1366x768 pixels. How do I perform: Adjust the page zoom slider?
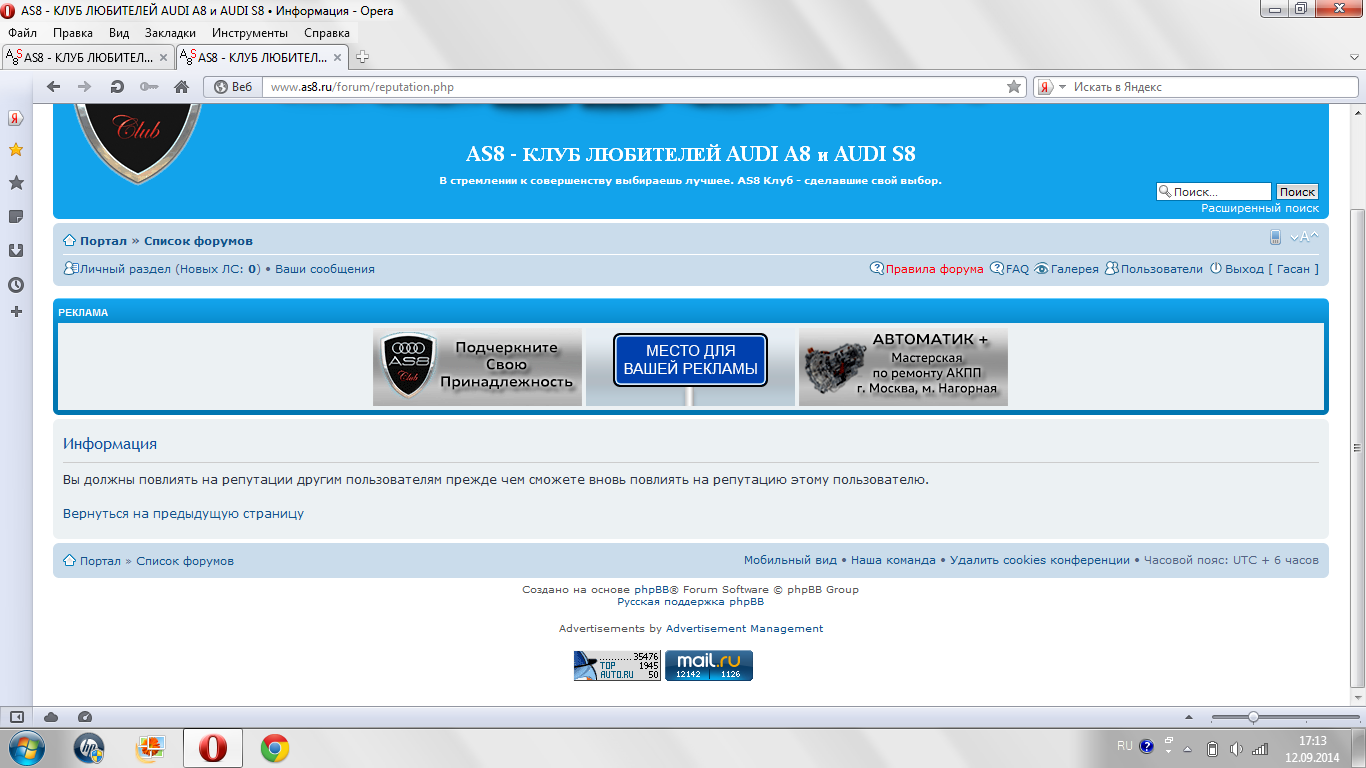coord(1253,717)
